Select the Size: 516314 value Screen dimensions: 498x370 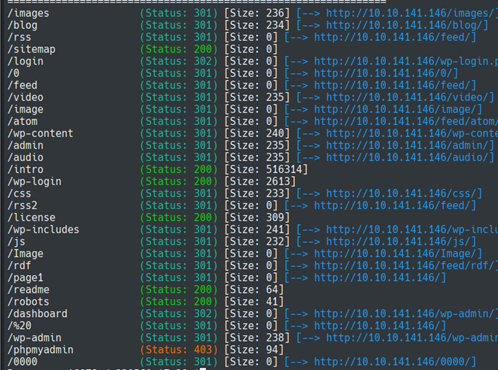(x=266, y=169)
